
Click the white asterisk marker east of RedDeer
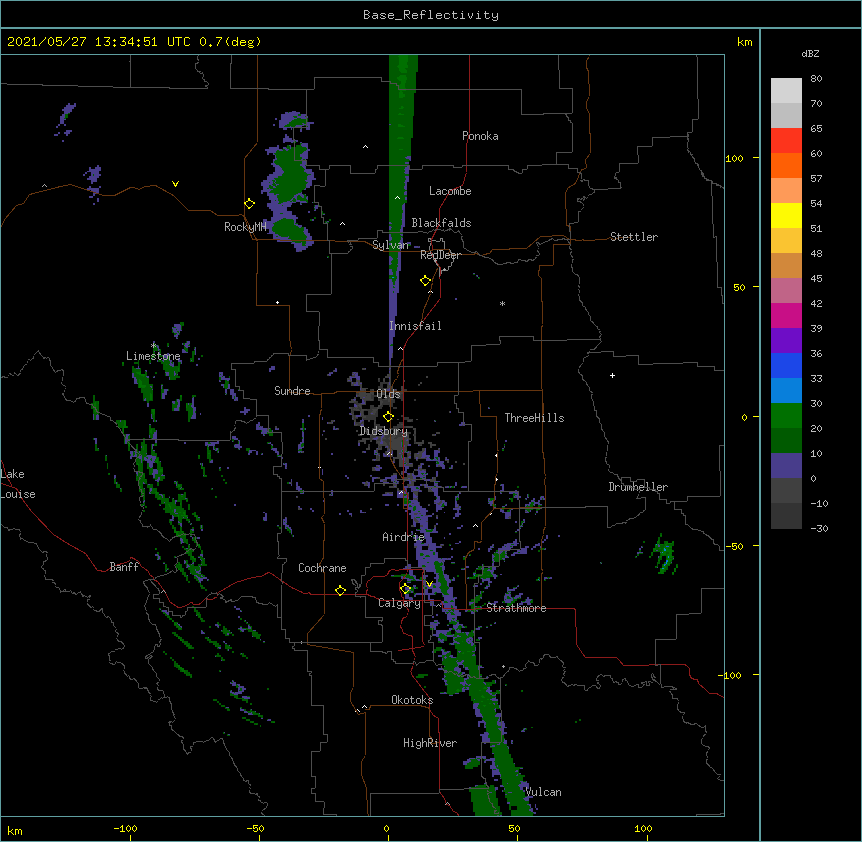502,304
